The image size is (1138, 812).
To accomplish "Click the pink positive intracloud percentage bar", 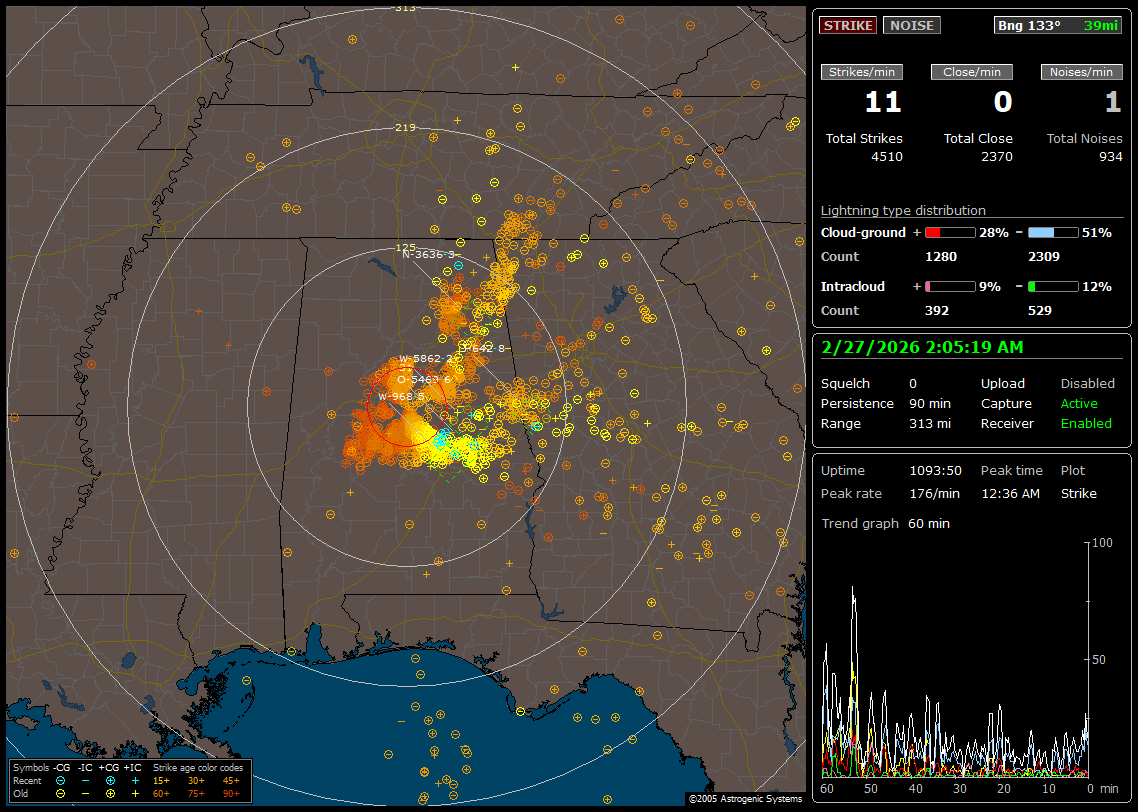I will [949, 286].
